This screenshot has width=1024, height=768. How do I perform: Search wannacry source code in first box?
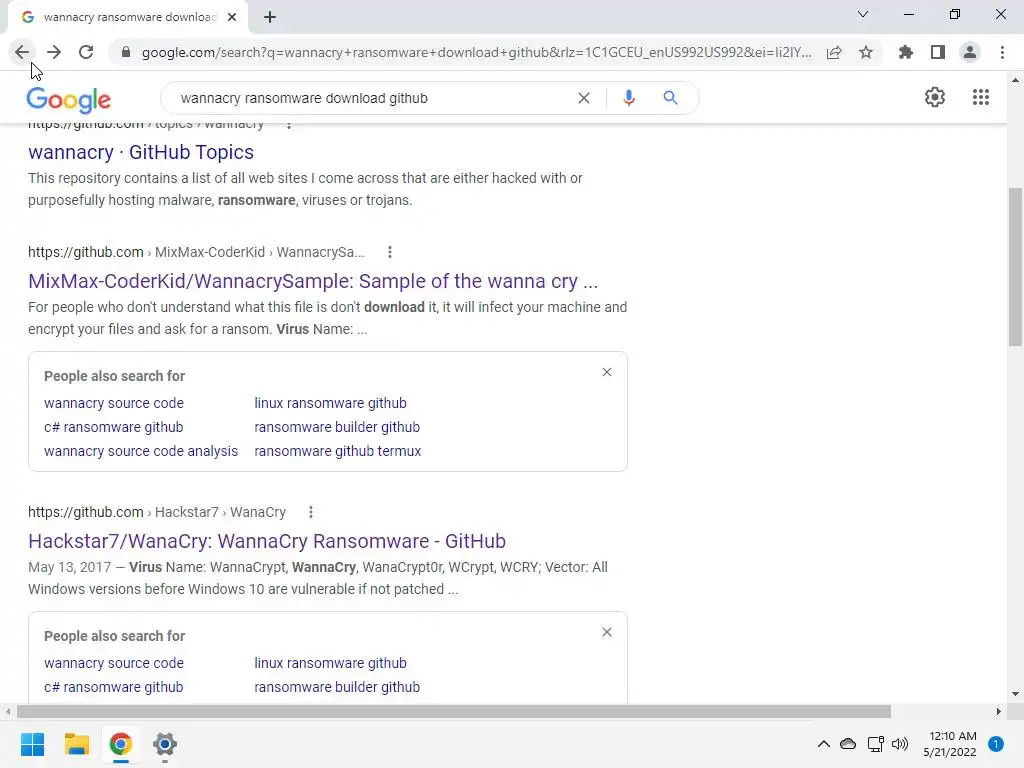(114, 403)
